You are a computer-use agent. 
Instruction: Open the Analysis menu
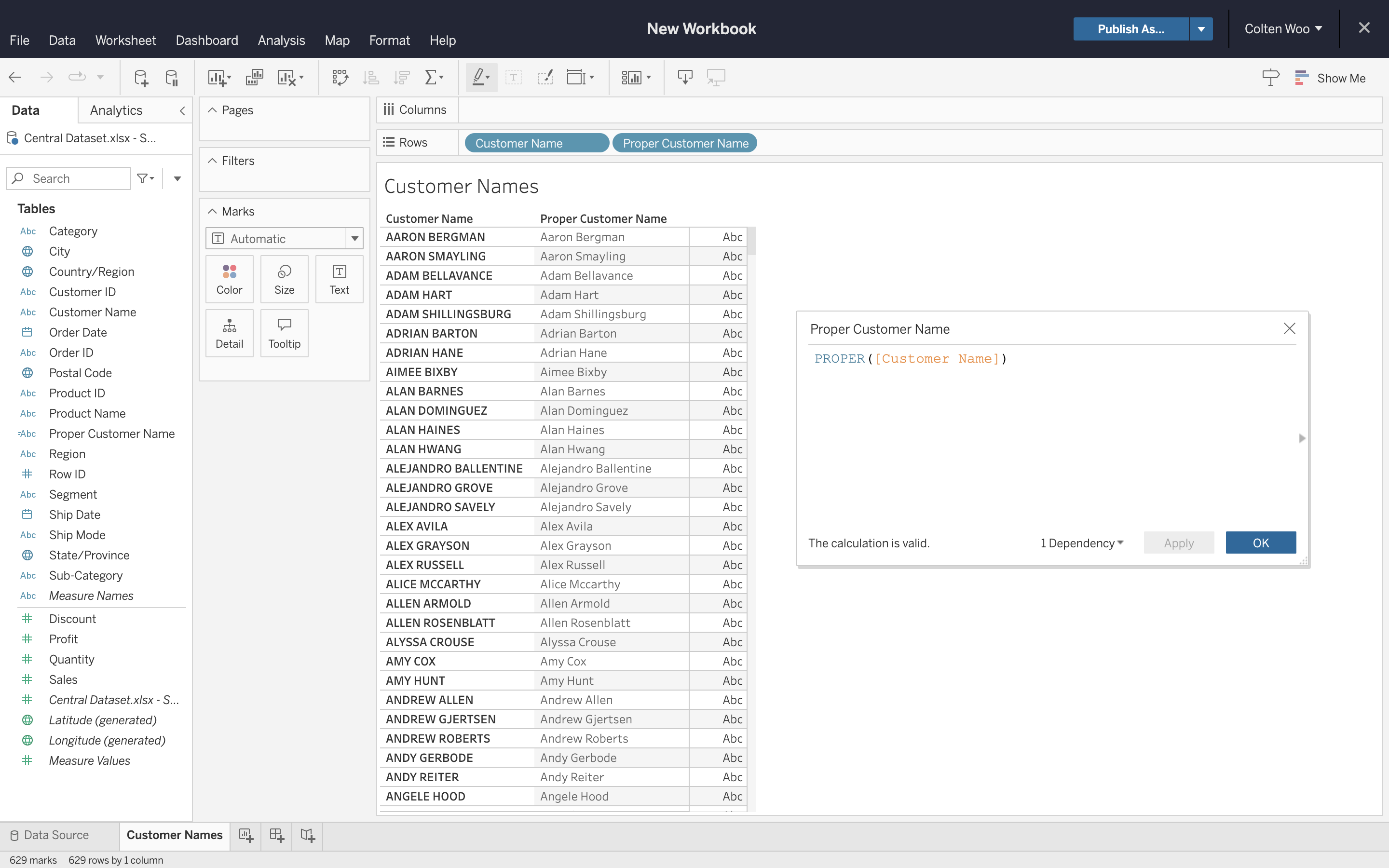[x=281, y=40]
